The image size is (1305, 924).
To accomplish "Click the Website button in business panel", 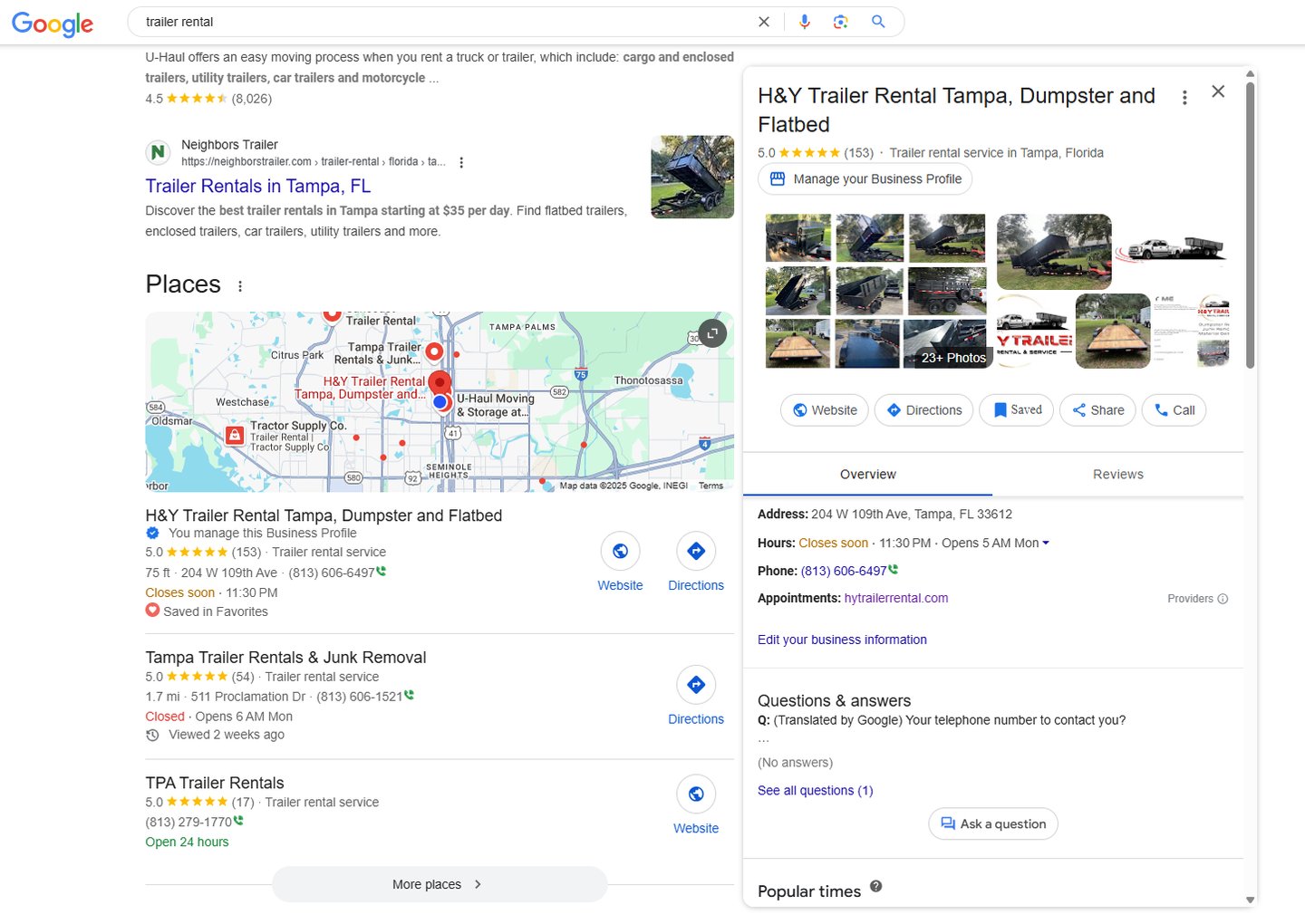I will [825, 410].
